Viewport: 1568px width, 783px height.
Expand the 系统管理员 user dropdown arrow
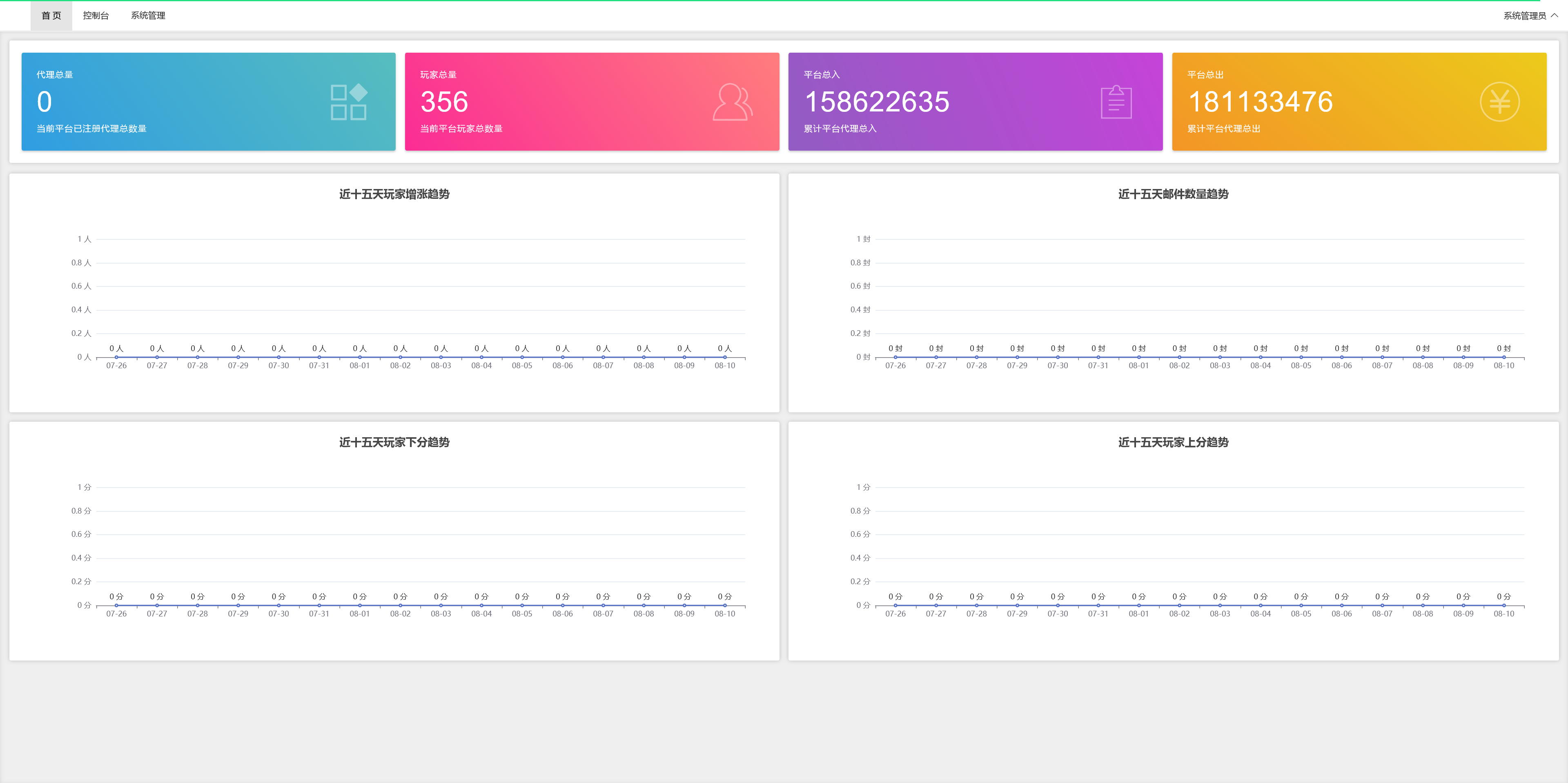pyautogui.click(x=1555, y=15)
